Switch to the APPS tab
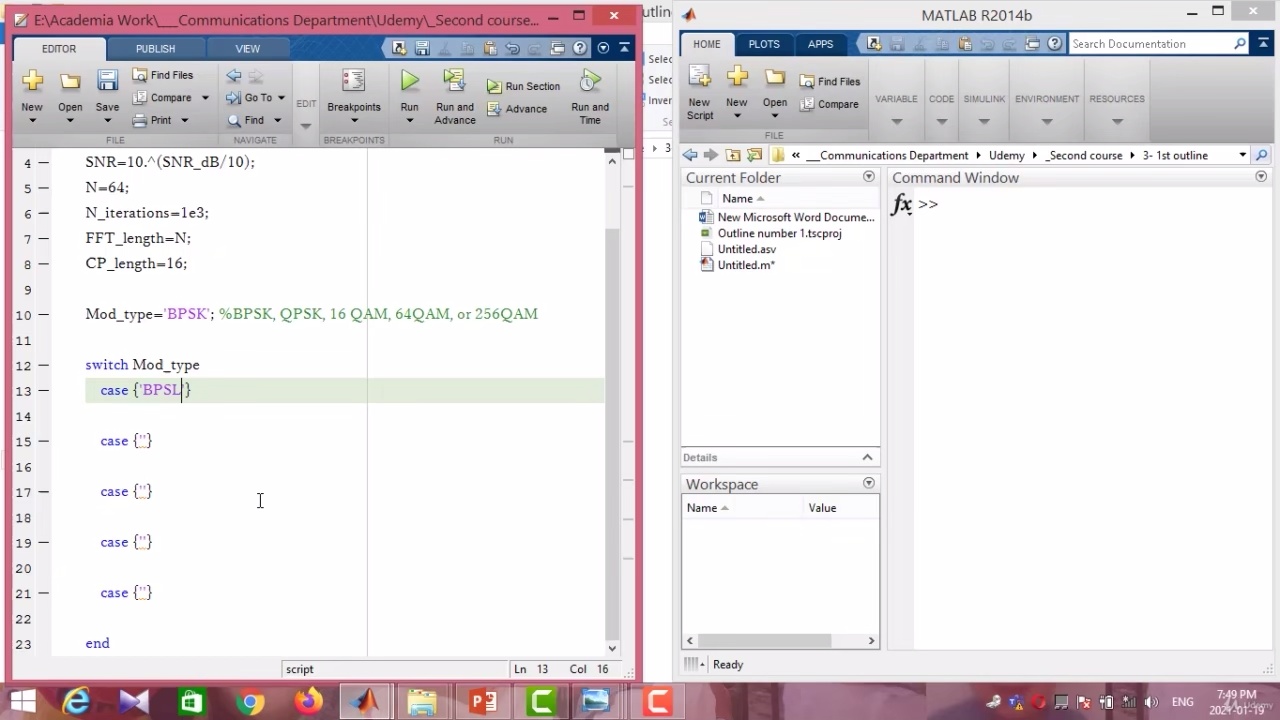This screenshot has width=1280, height=720. pyautogui.click(x=820, y=44)
